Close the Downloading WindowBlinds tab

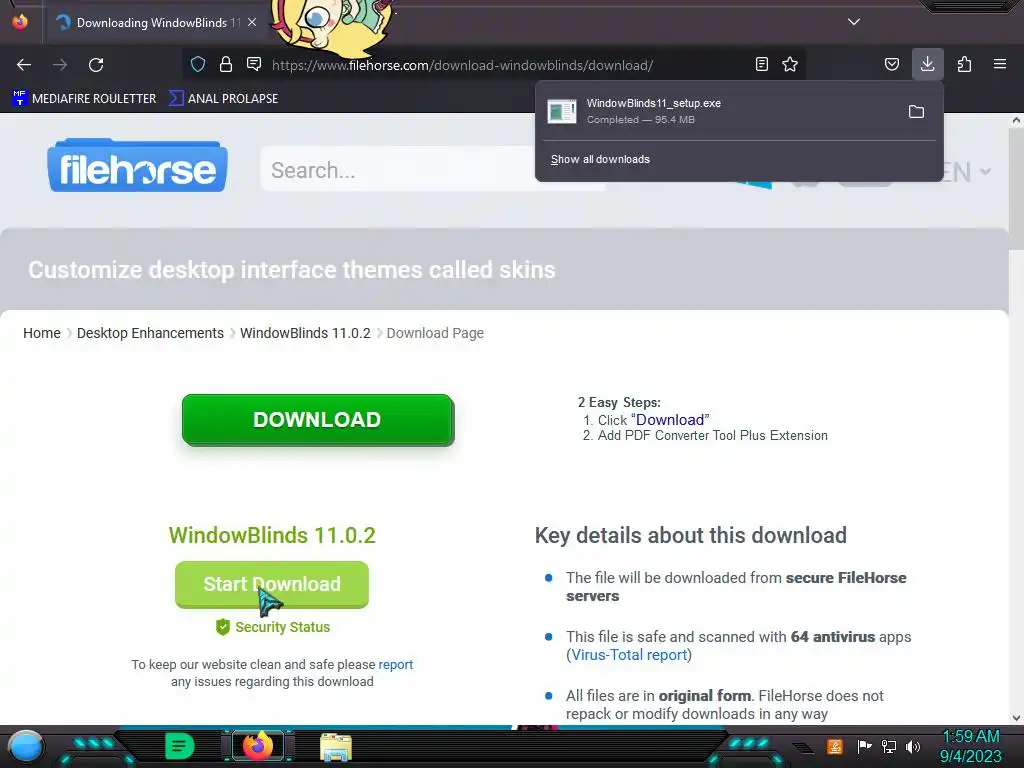coord(252,22)
